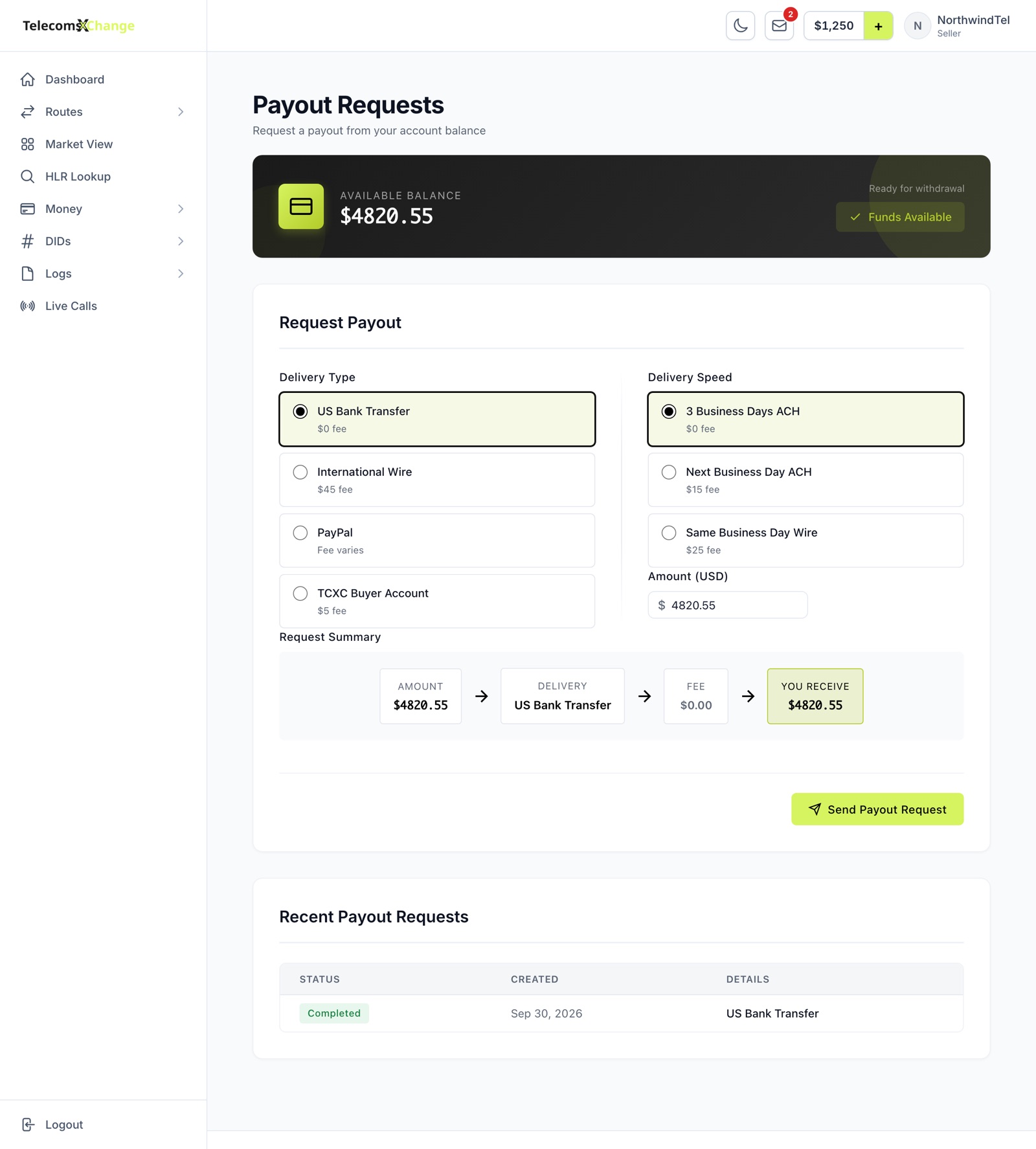
Task: Go to Live Calls in sidebar
Action: 104,306
